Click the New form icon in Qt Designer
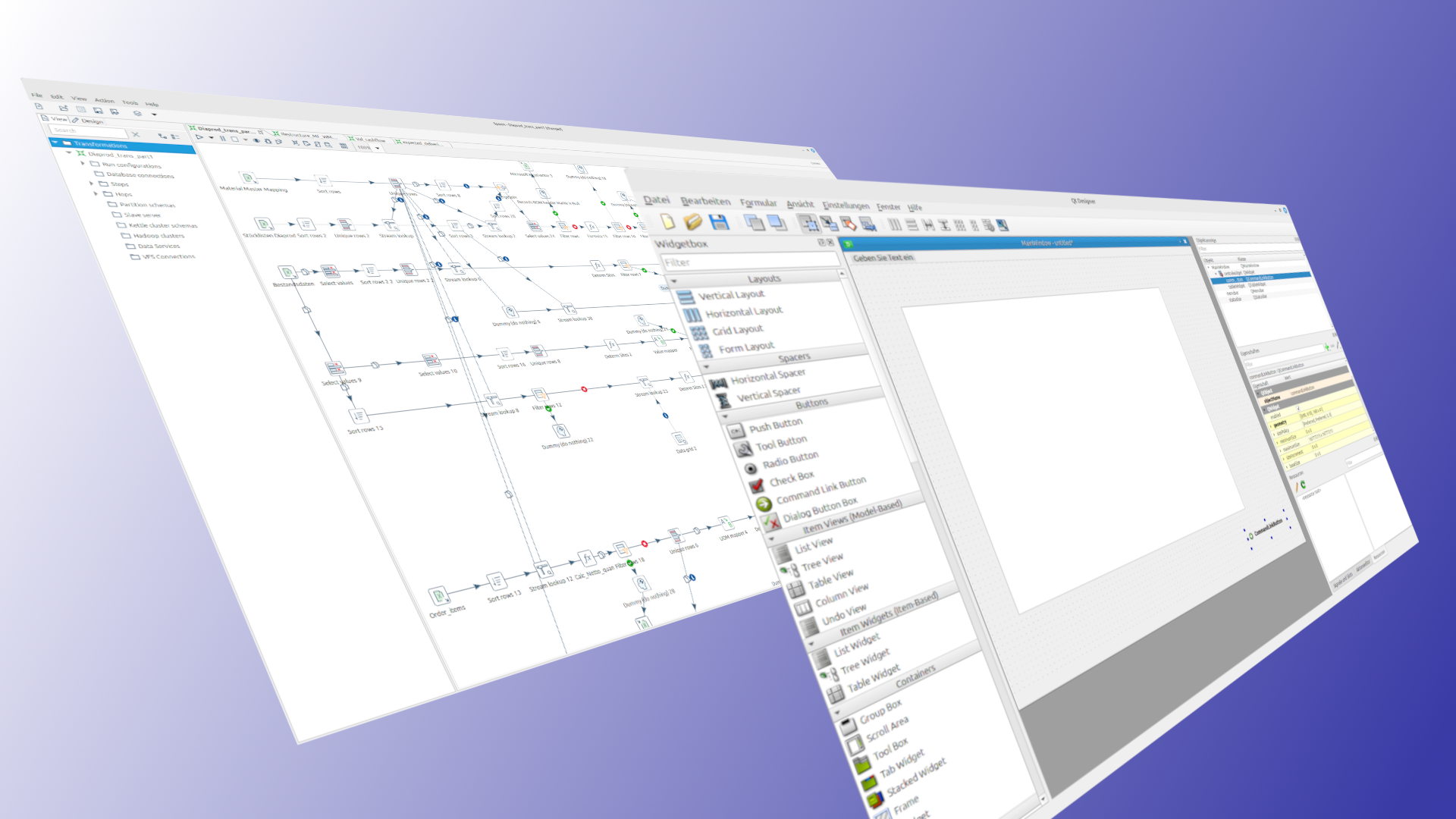The width and height of the screenshot is (1456, 819). tap(667, 221)
